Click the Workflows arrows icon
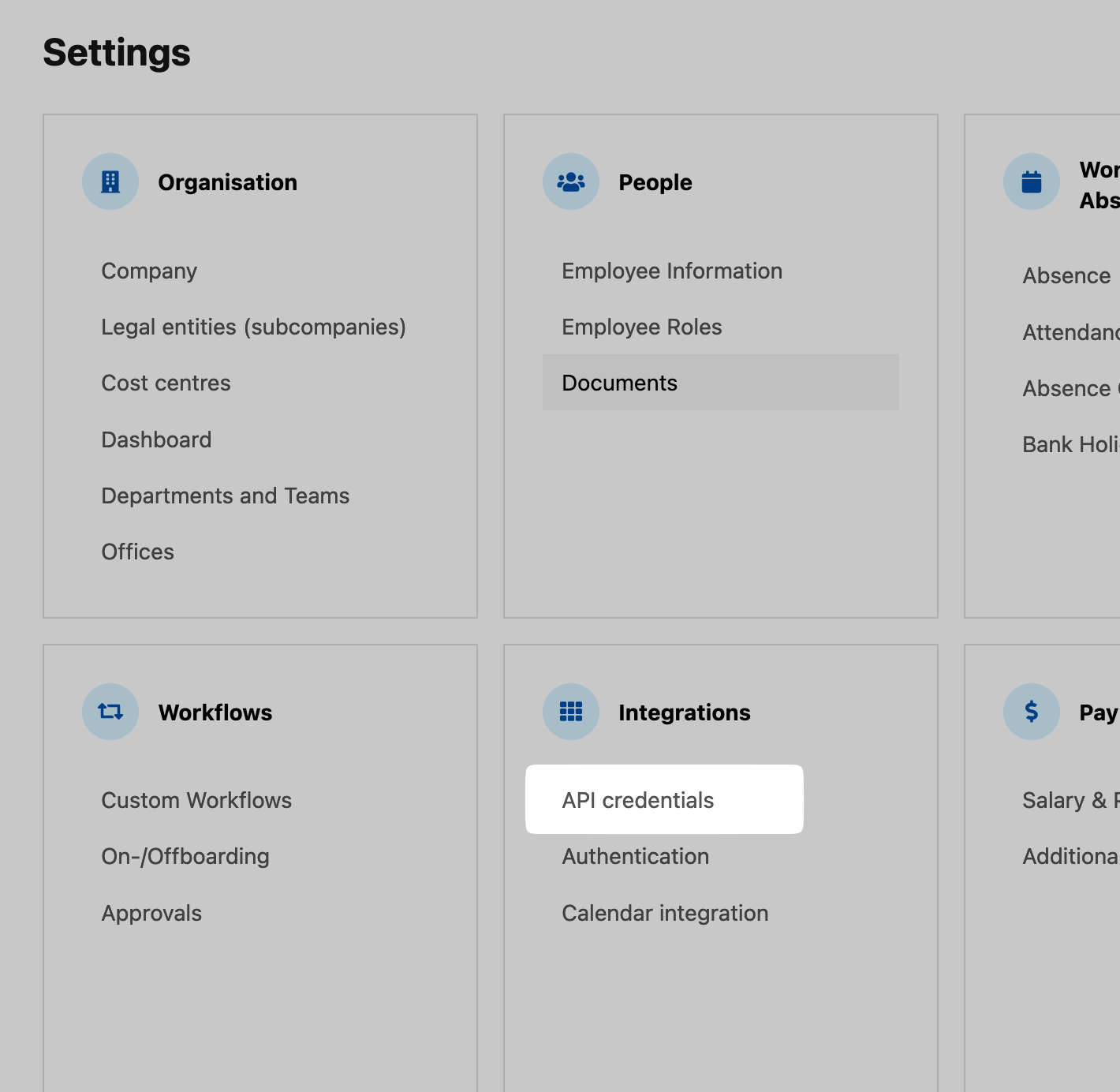The height and width of the screenshot is (1092, 1120). point(110,712)
